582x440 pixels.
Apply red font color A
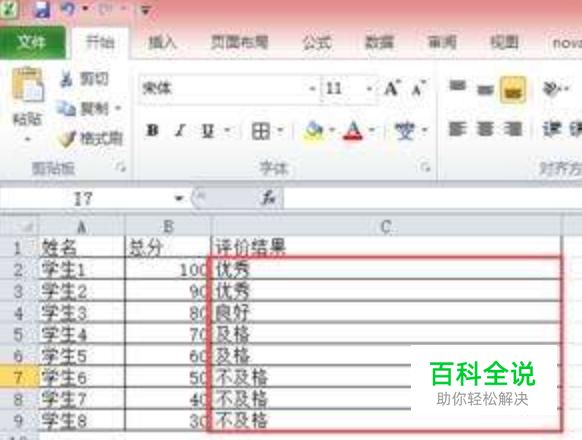(x=353, y=131)
